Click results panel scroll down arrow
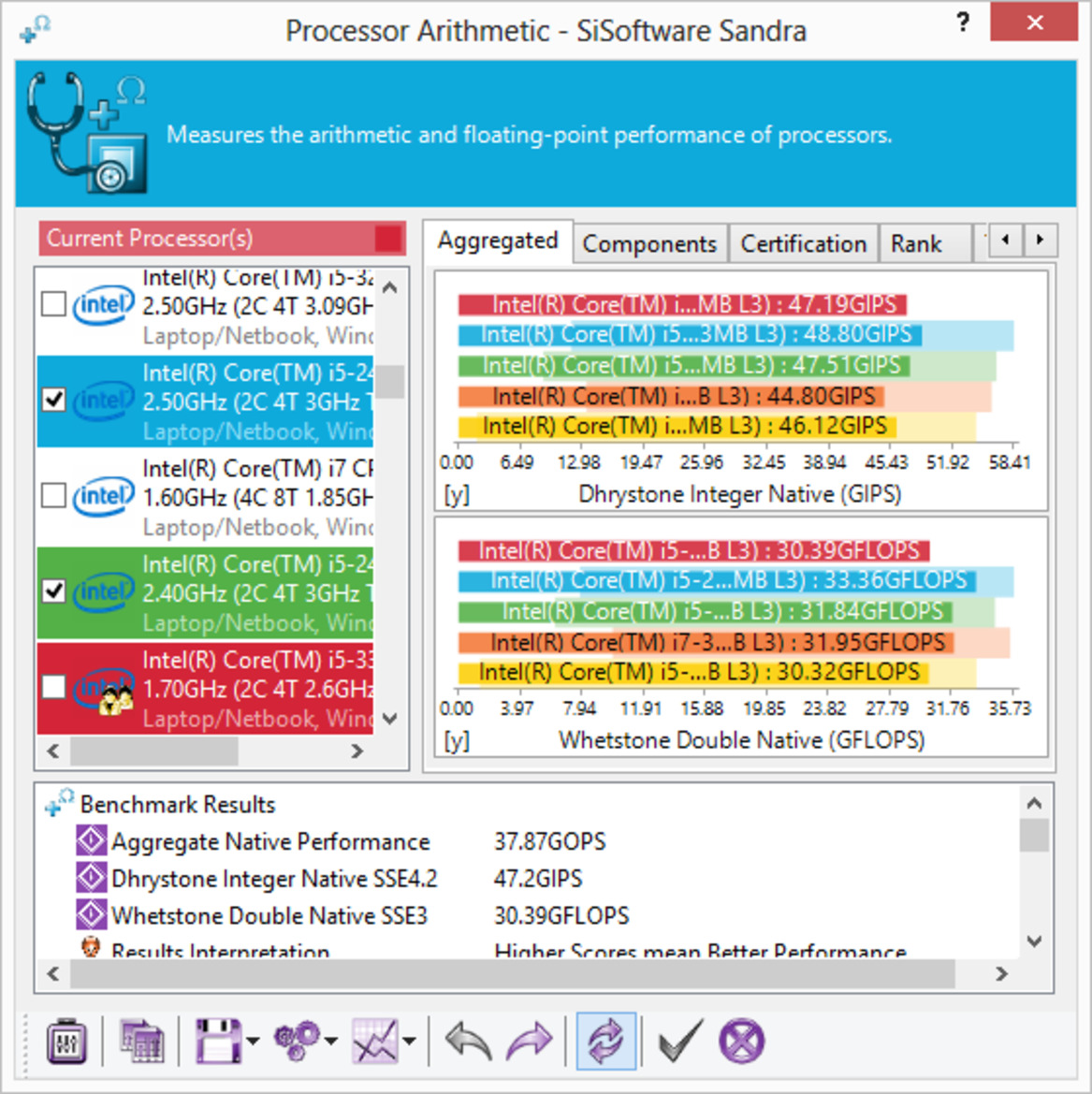 1035,941
